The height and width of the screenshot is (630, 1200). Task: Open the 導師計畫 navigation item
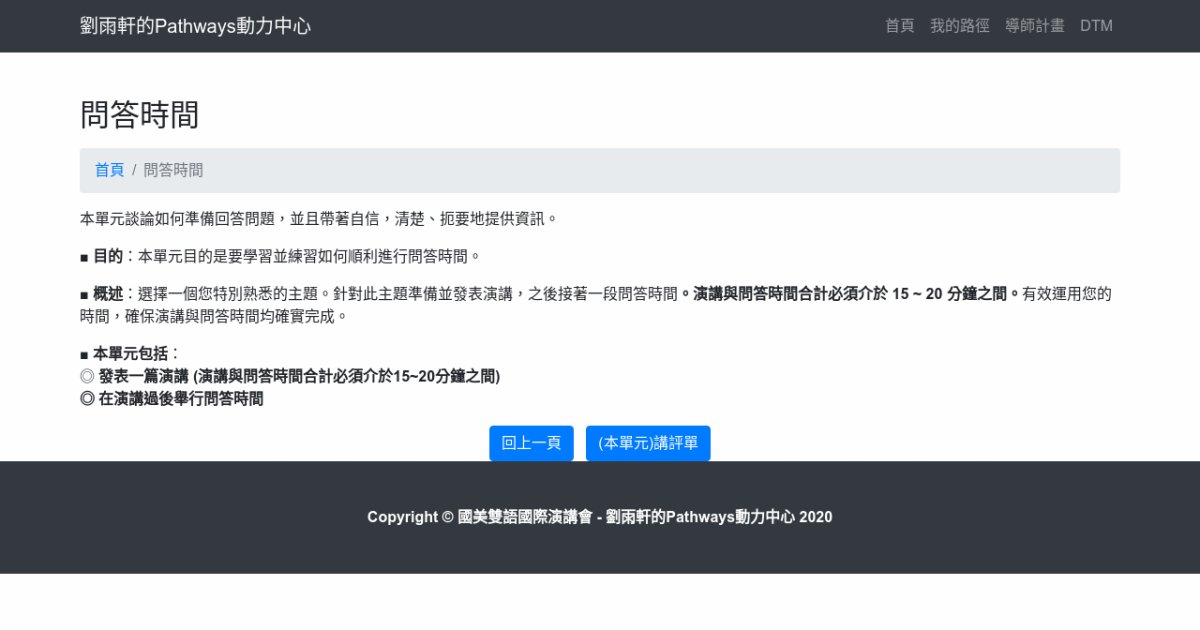pyautogui.click(x=1034, y=26)
